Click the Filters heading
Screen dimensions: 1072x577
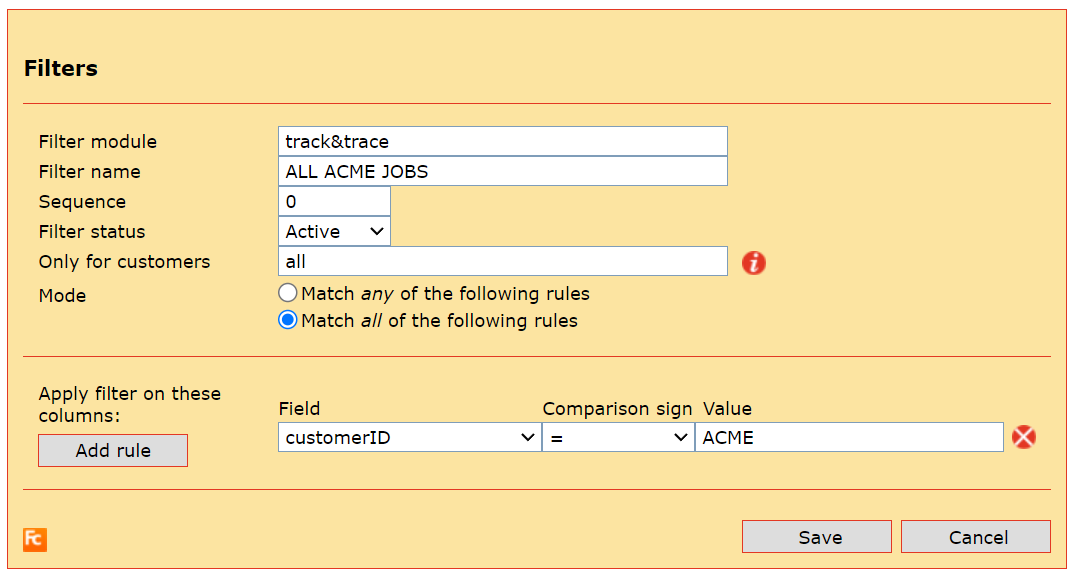(61, 69)
